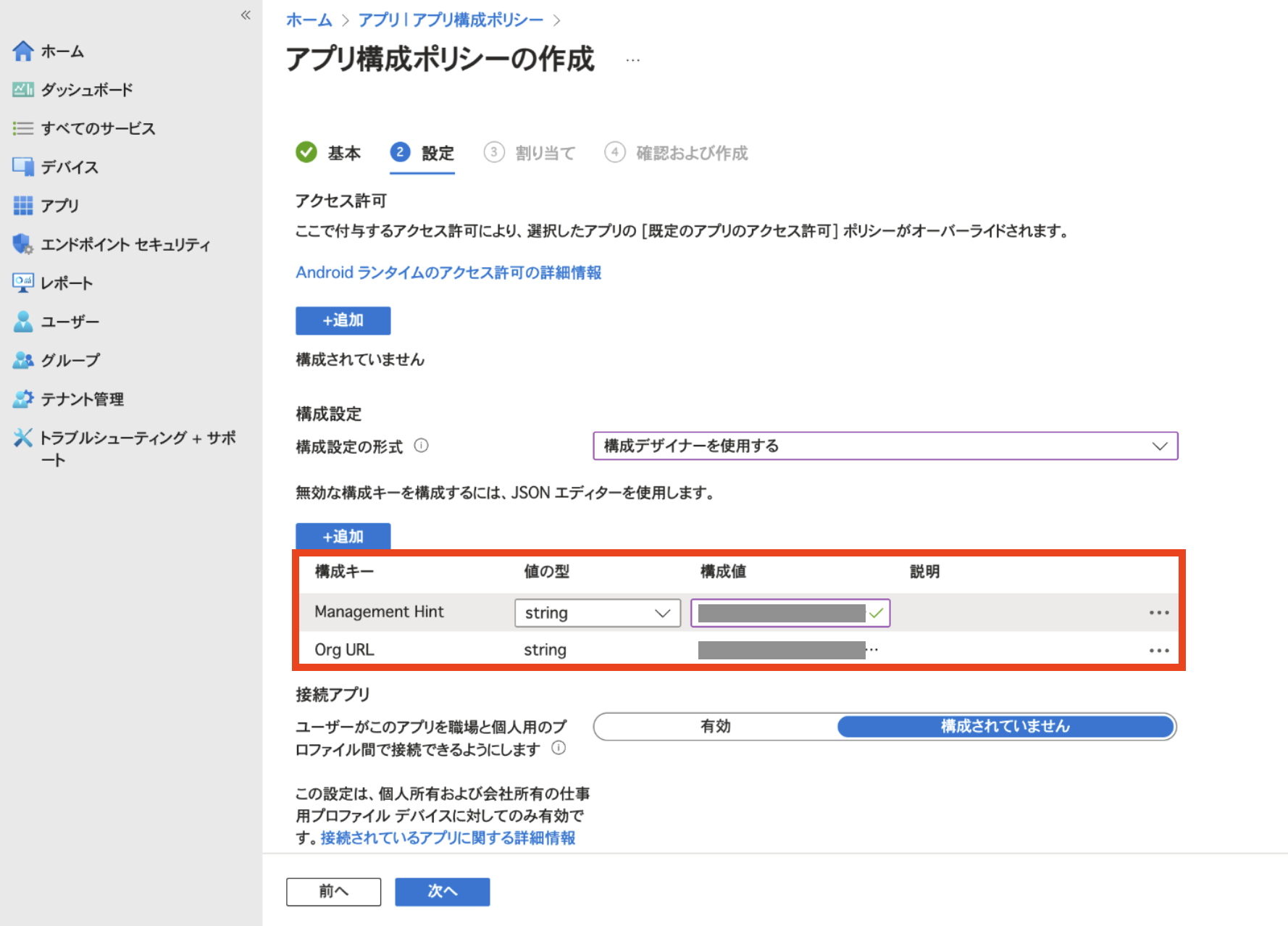
Task: Open Tenant administration gear icon
Action: pos(22,399)
